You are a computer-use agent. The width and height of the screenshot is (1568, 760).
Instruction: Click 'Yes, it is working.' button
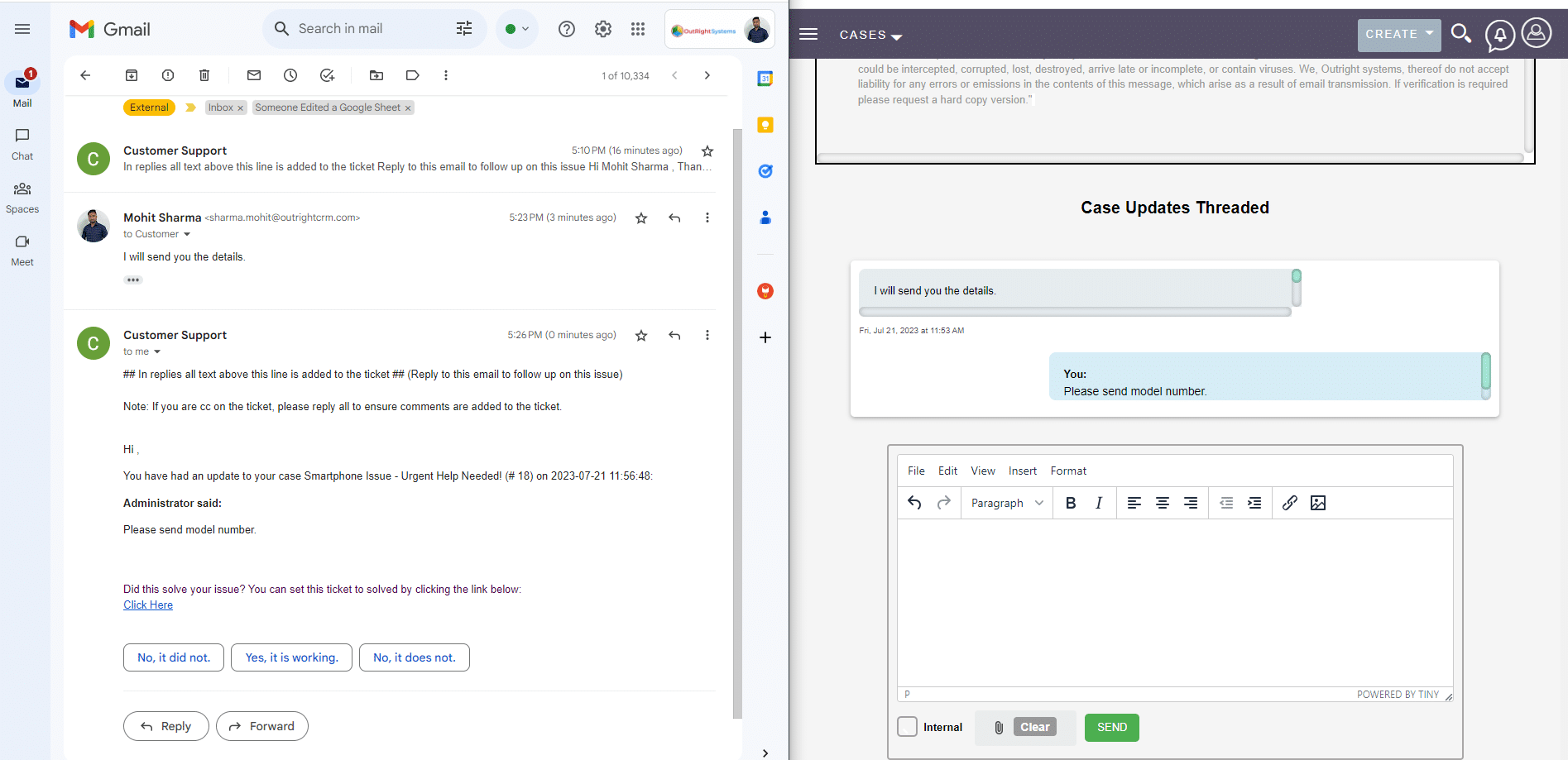click(291, 657)
